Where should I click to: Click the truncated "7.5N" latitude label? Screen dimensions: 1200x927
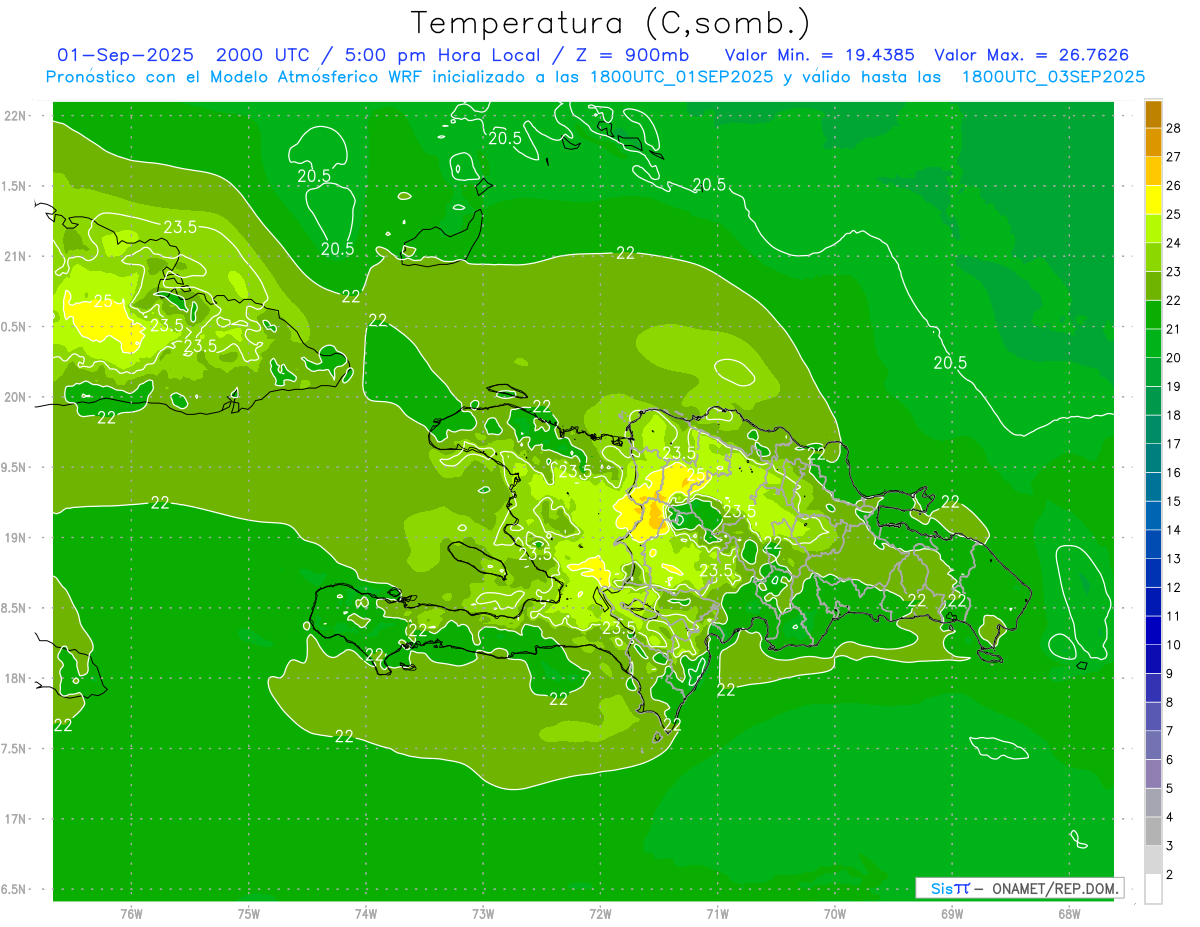tap(14, 749)
